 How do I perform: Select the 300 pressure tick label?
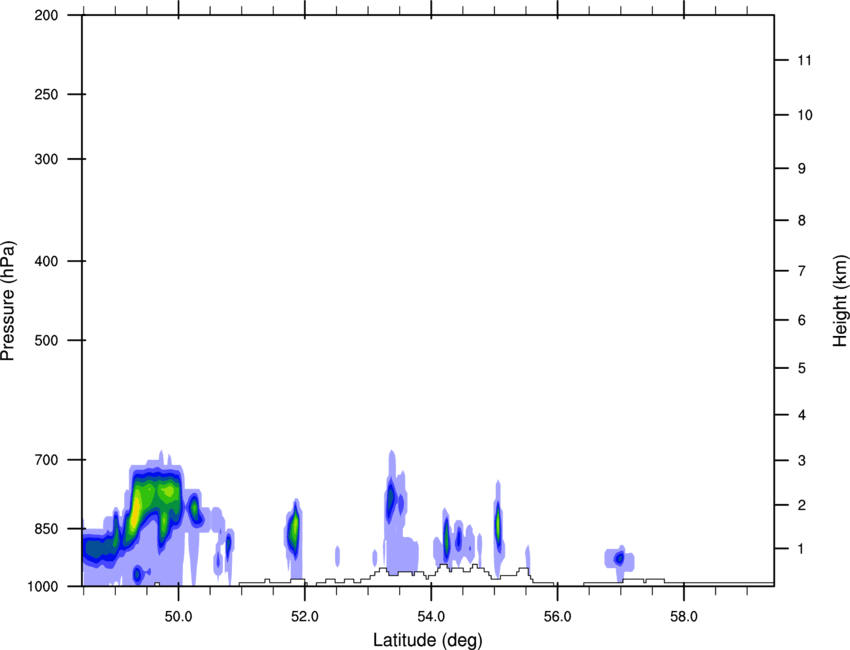(x=46, y=159)
